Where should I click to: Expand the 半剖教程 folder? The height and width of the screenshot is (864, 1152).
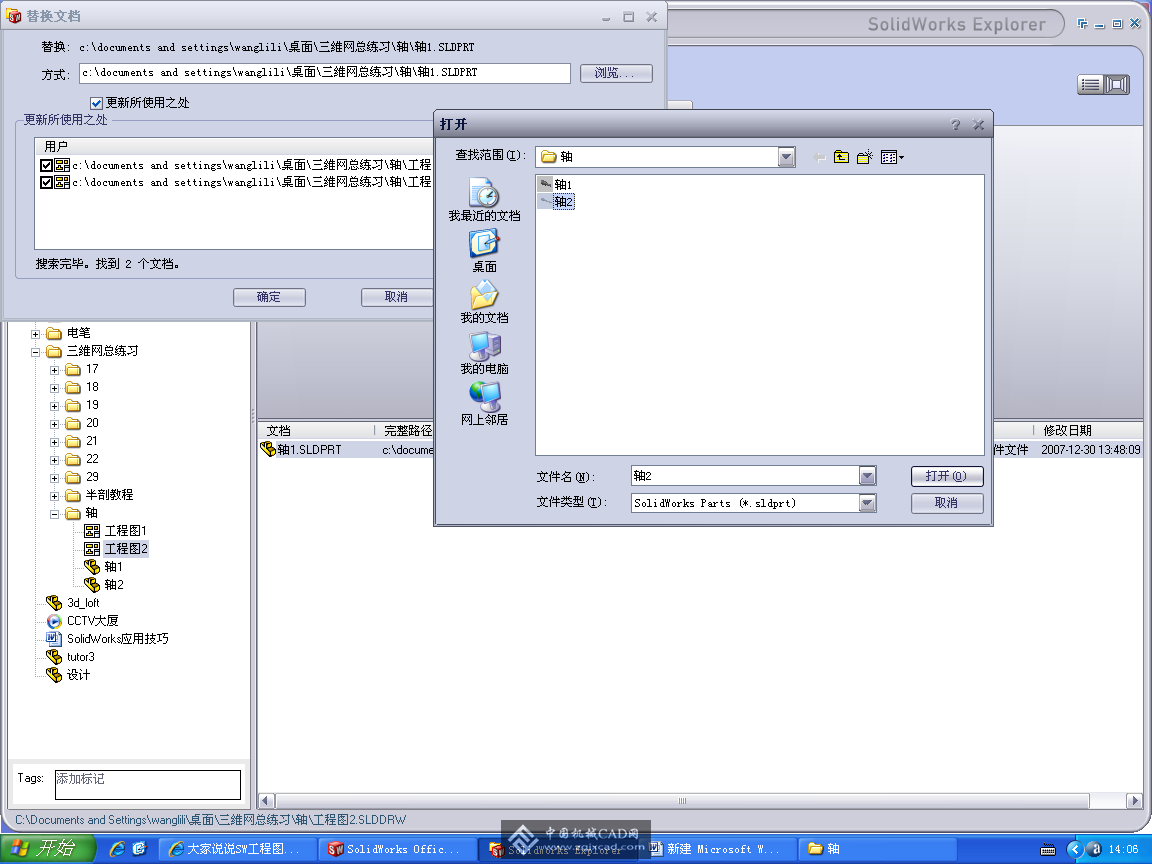(x=54, y=496)
